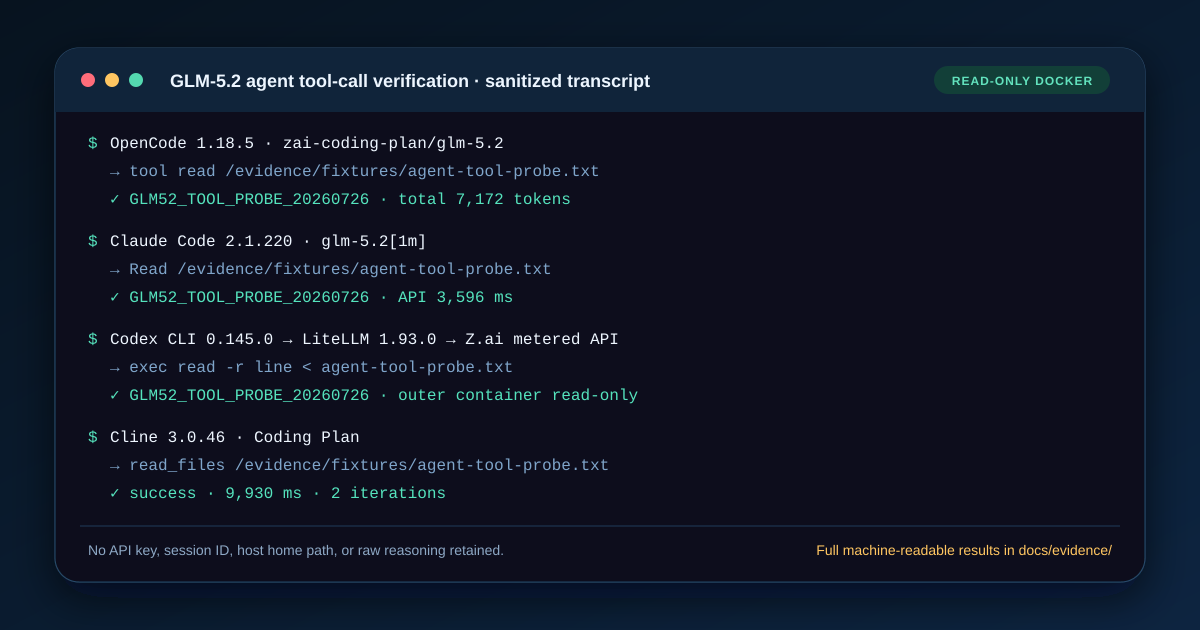1200x630 pixels.
Task: Click the result 'API 3,596 ms'
Action: pos(455,298)
